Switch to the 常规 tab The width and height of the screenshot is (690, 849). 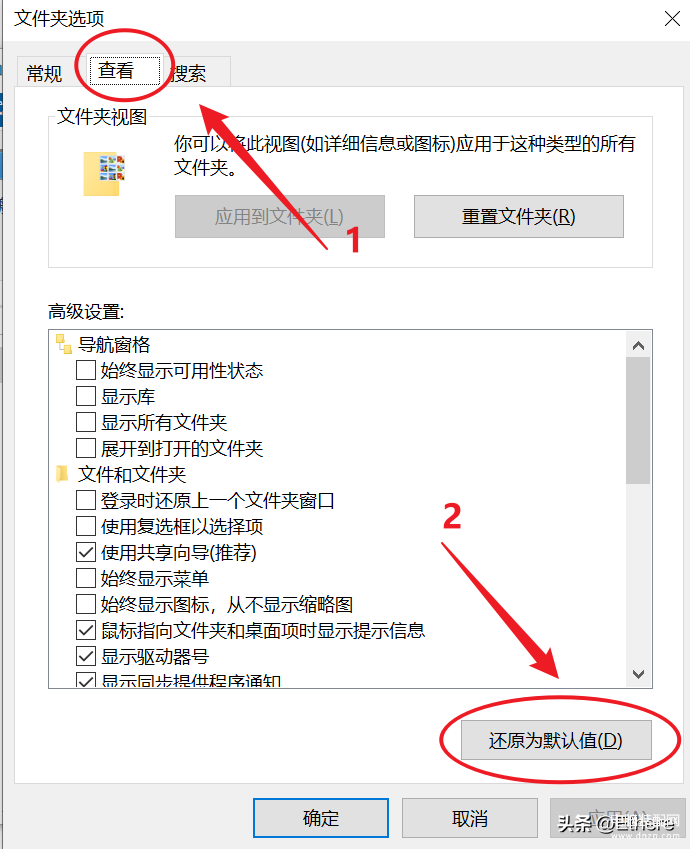click(x=44, y=73)
